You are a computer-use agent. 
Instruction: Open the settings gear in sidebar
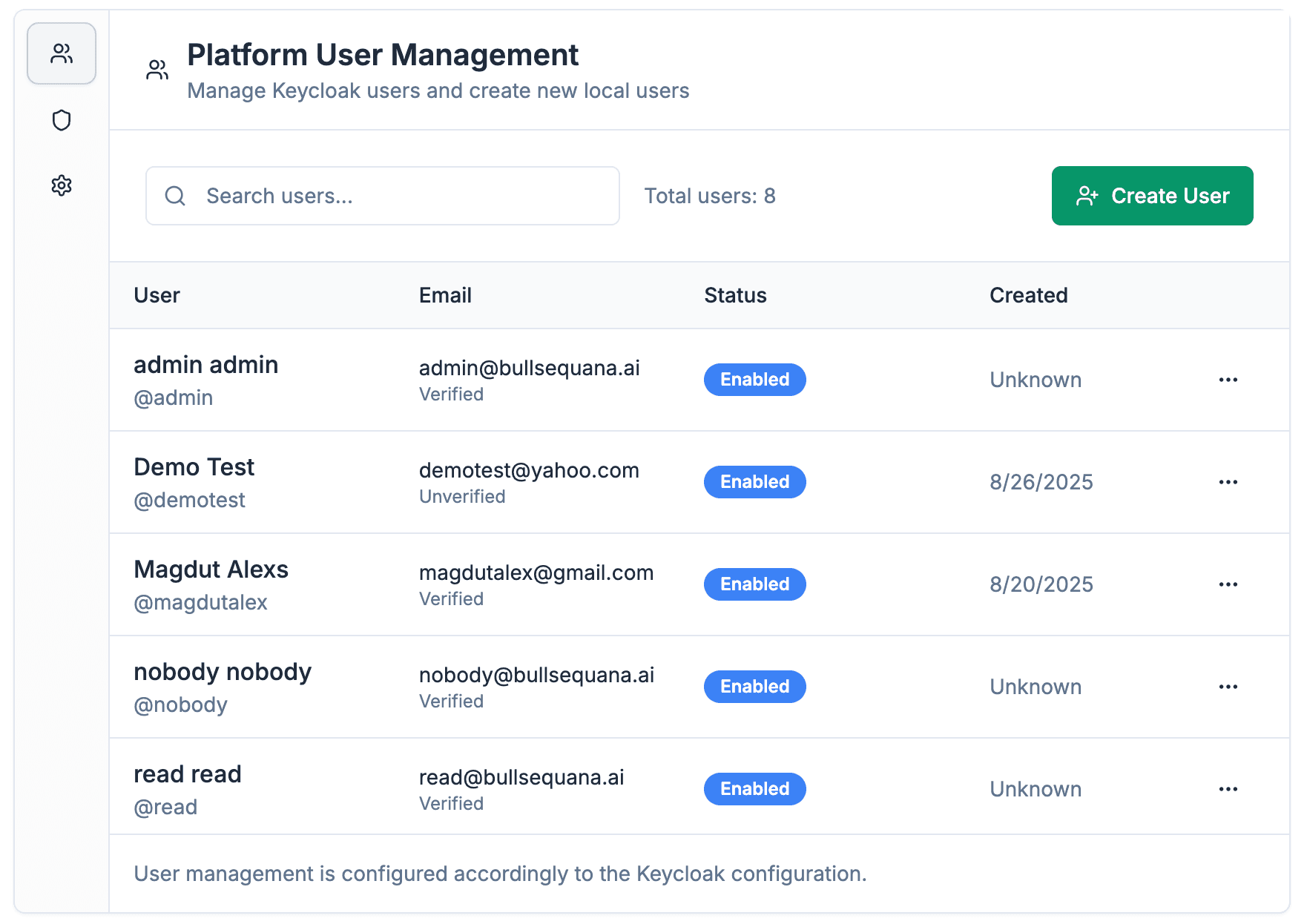click(62, 185)
